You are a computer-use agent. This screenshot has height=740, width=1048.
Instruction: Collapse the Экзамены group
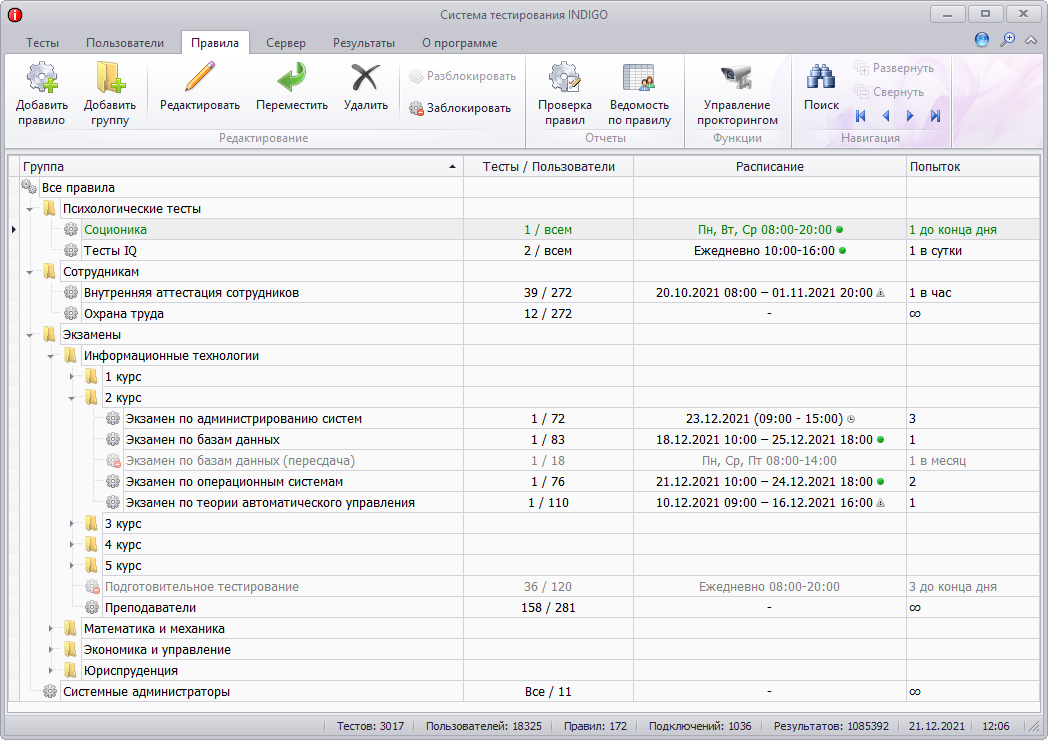point(29,335)
